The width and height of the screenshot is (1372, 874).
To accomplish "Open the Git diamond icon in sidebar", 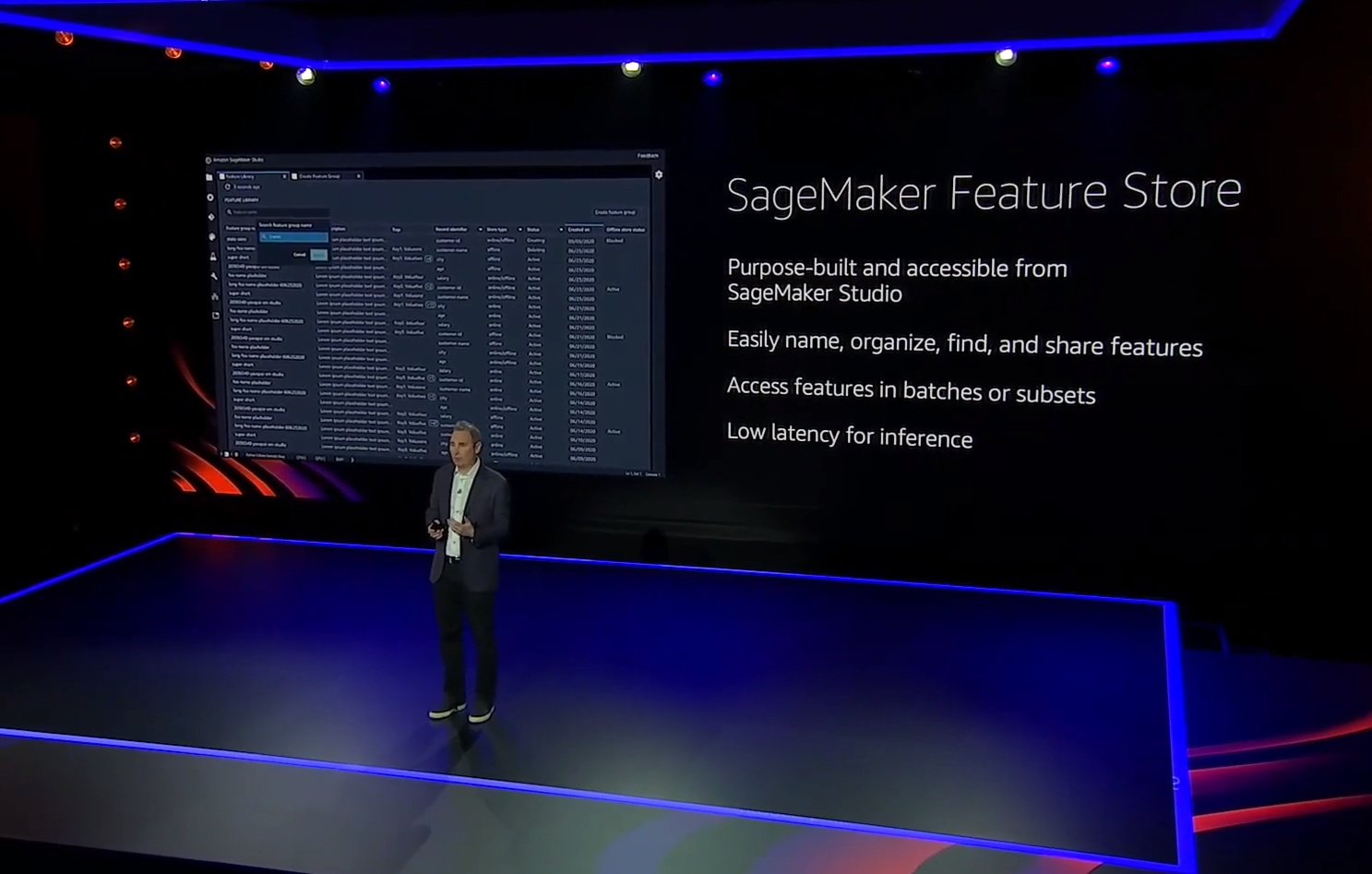I will (x=211, y=217).
